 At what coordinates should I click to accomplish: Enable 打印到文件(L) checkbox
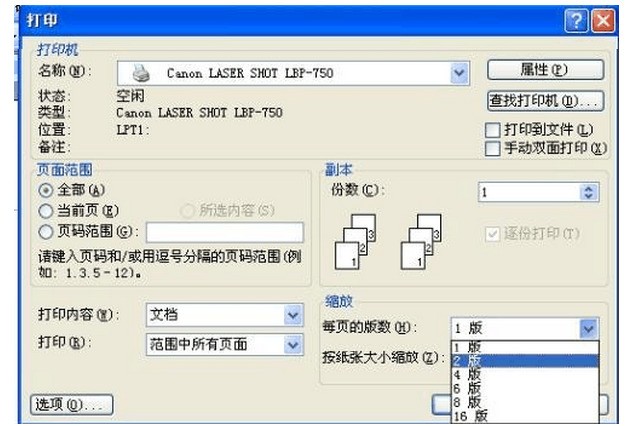pyautogui.click(x=493, y=130)
